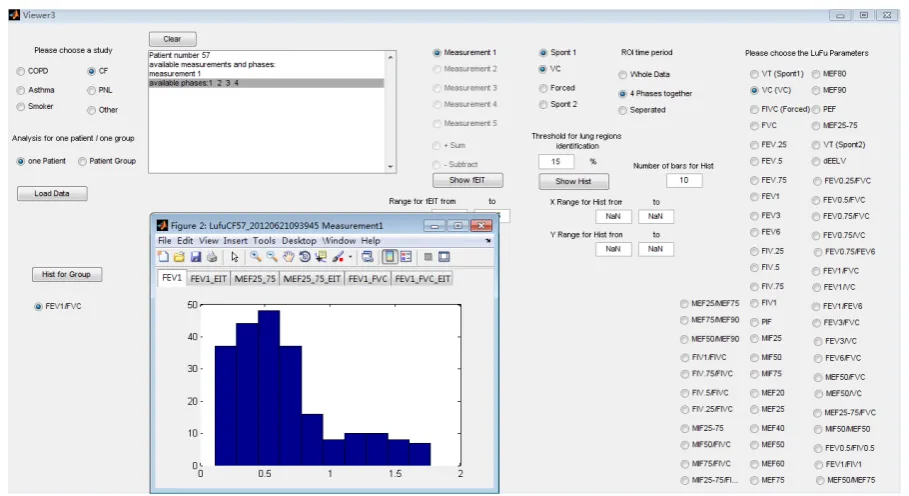Click the Show fEIT button

467,180
